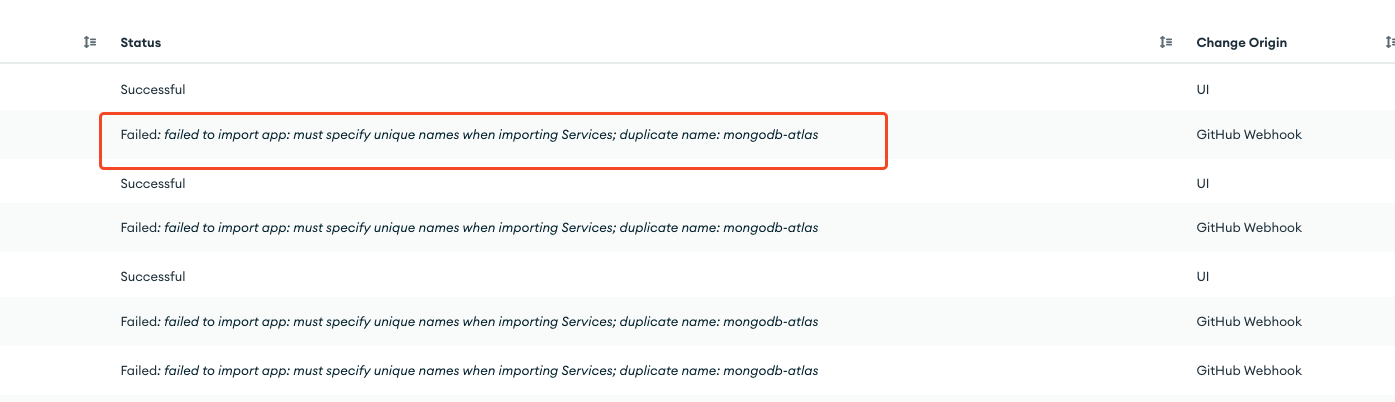Click GitHub Webhook in the bottom row
This screenshot has width=1395, height=402.
click(x=1249, y=371)
